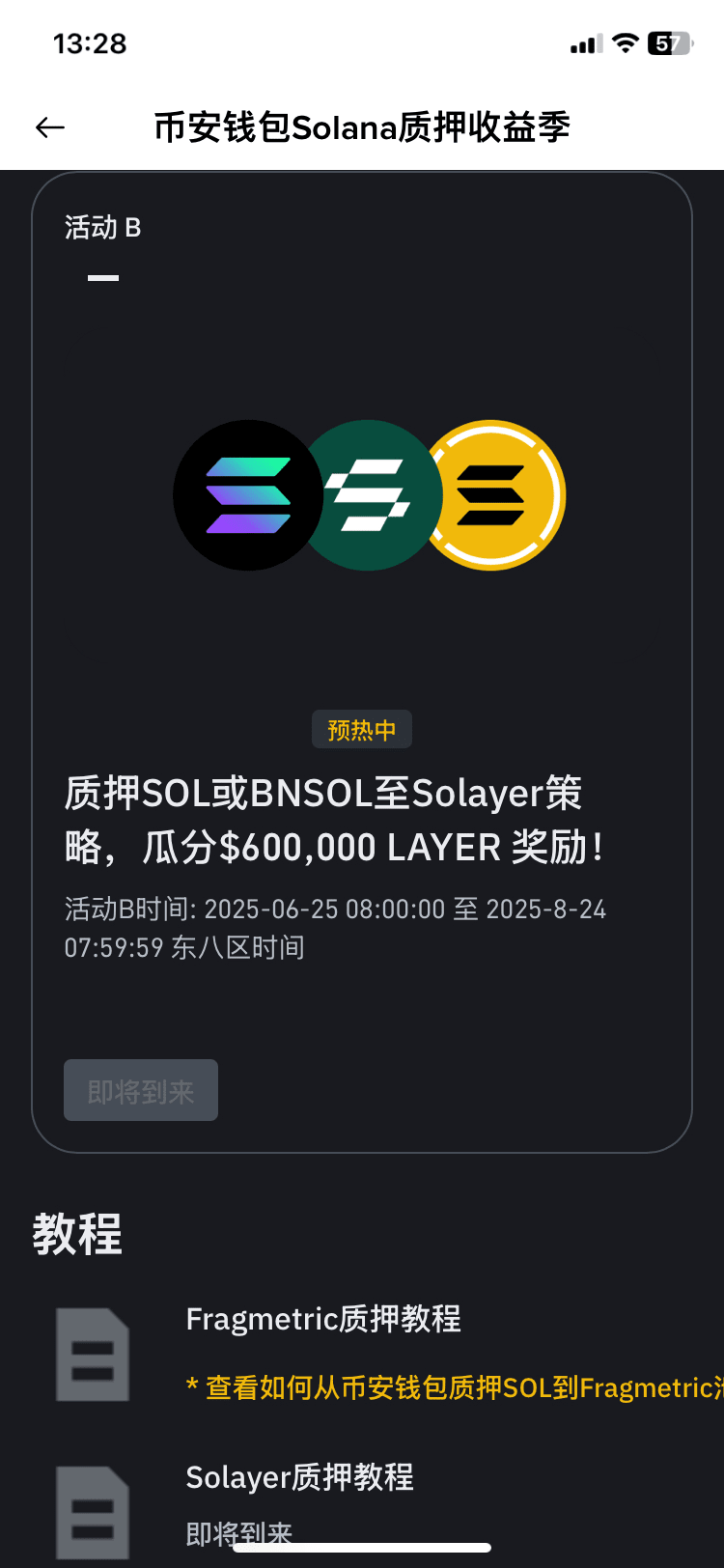
Task: Click the Solana logo icon
Action: [248, 495]
